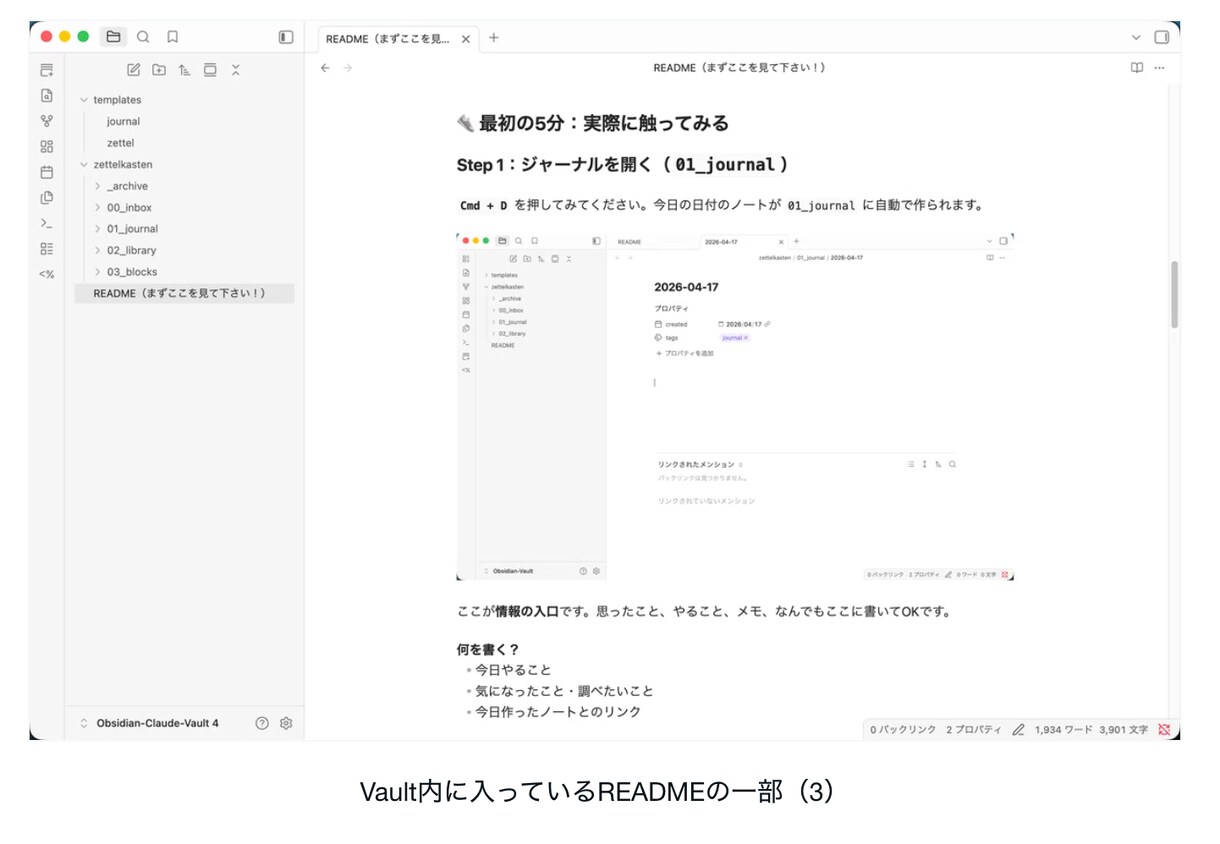Image resolution: width=1220 pixels, height=844 pixels.
Task: Change the file sort order icon
Action: pyautogui.click(x=184, y=70)
